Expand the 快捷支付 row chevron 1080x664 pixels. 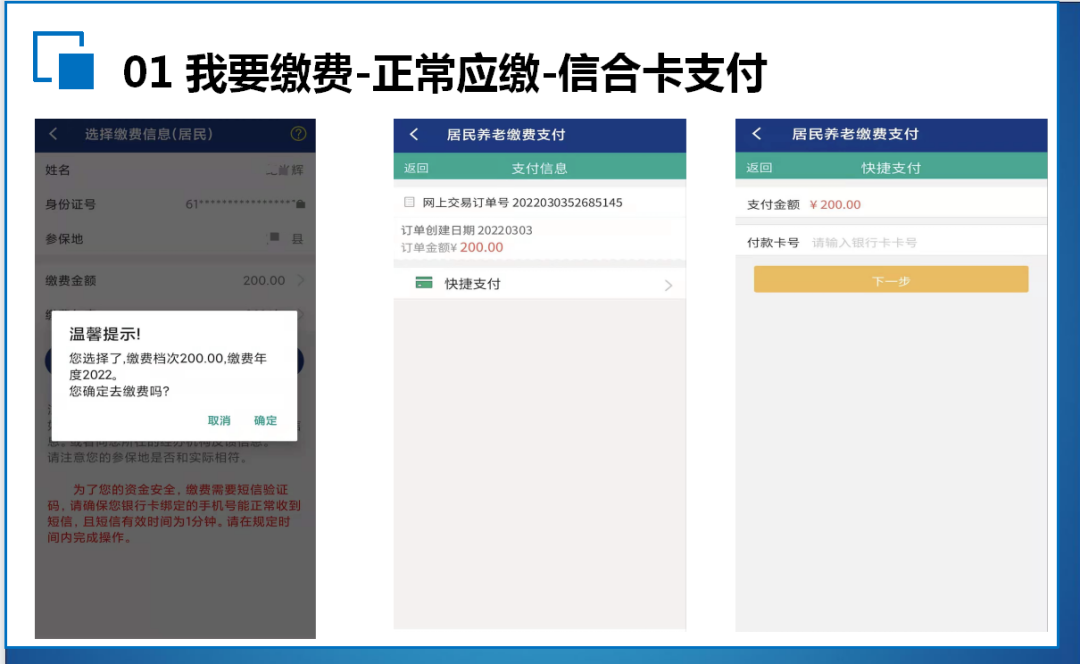tap(668, 284)
